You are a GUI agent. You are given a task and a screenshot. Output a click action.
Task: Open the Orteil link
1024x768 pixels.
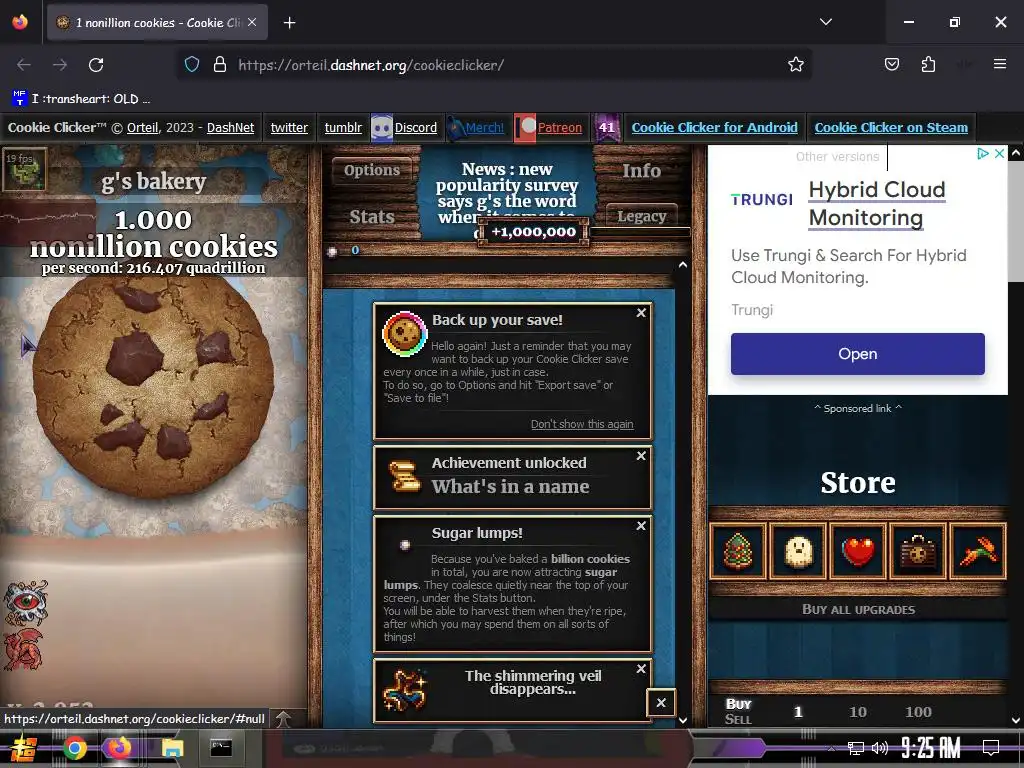(142, 127)
